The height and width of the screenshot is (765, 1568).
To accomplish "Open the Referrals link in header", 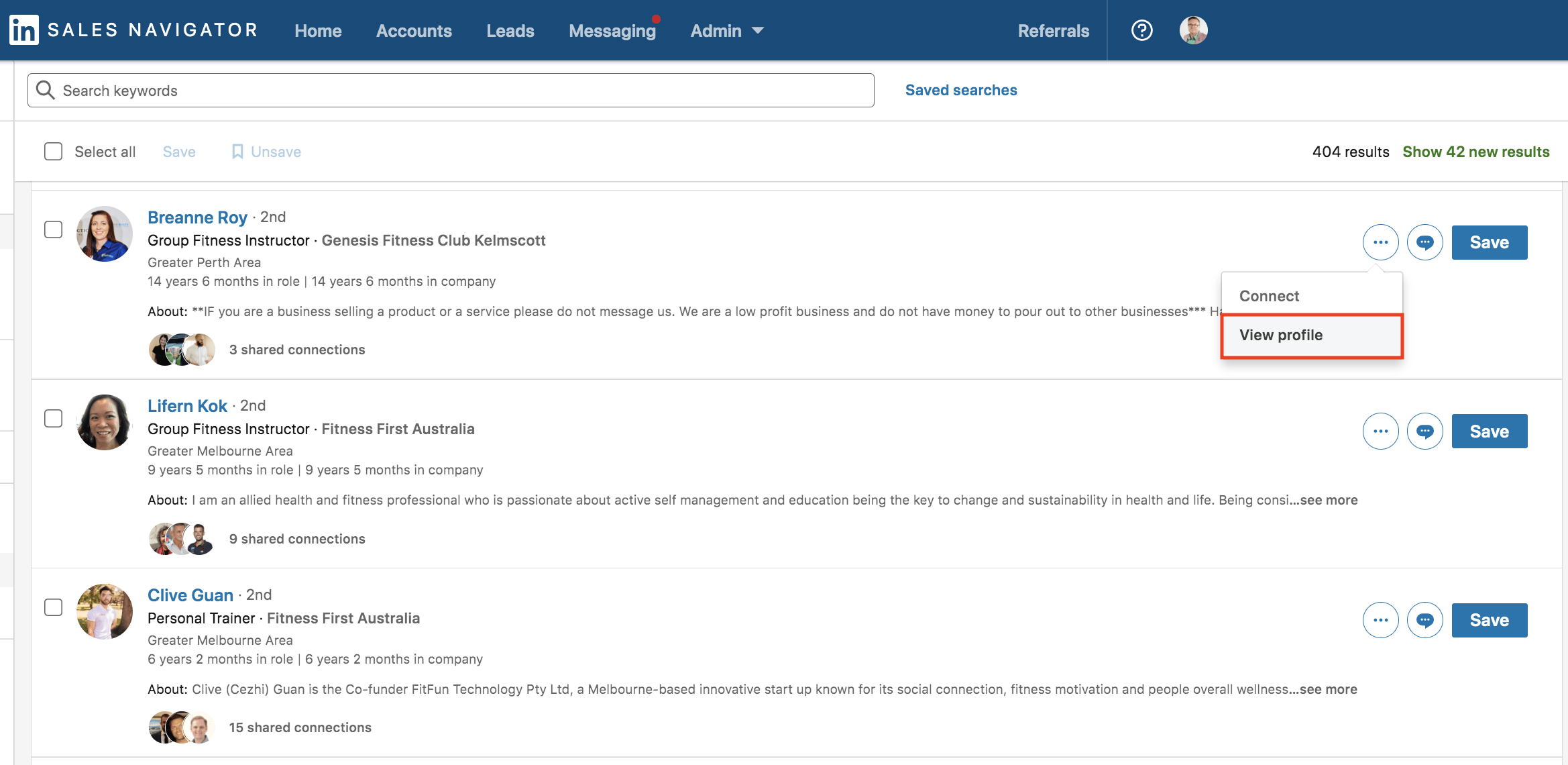I will (1053, 31).
